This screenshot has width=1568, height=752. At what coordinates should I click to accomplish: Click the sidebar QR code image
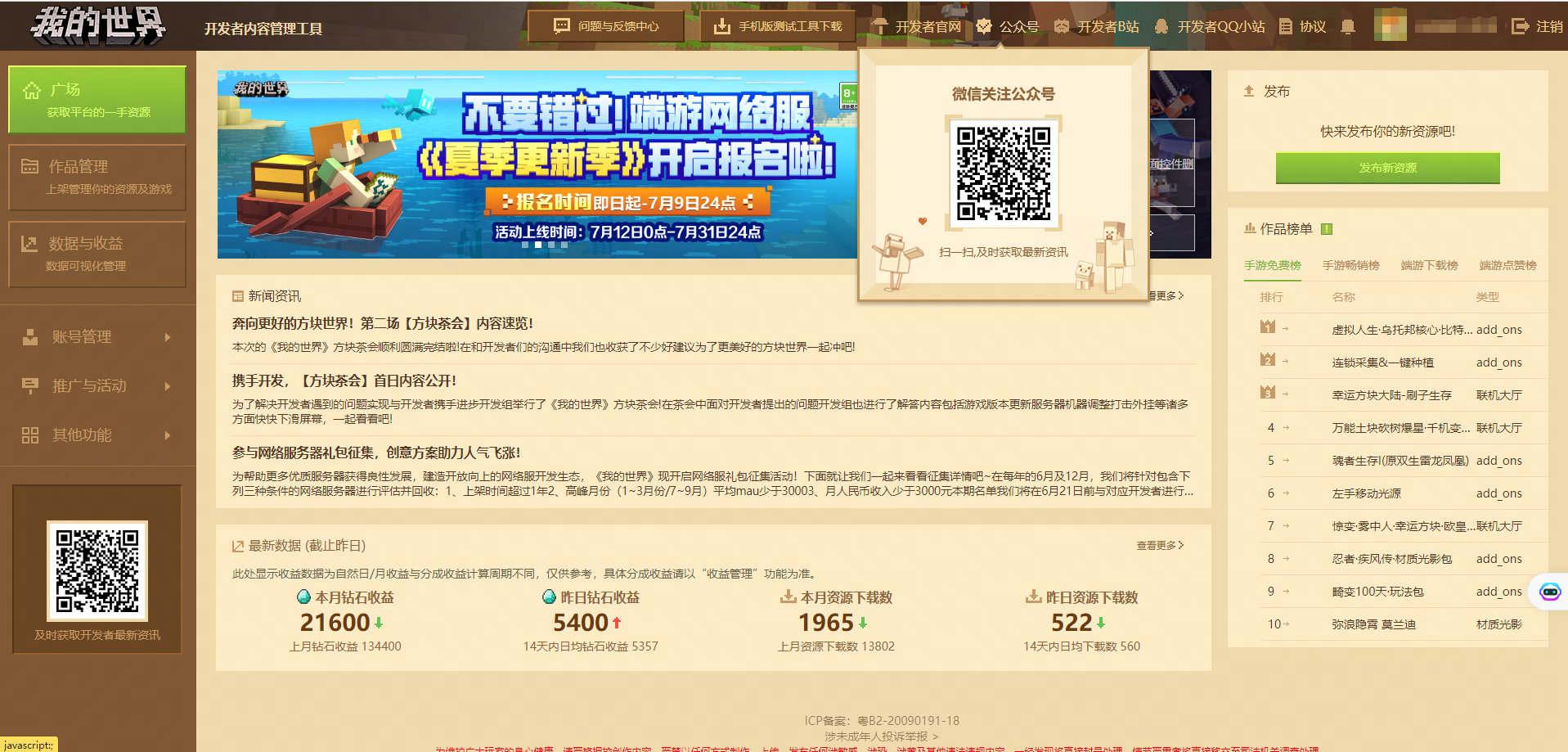click(97, 570)
